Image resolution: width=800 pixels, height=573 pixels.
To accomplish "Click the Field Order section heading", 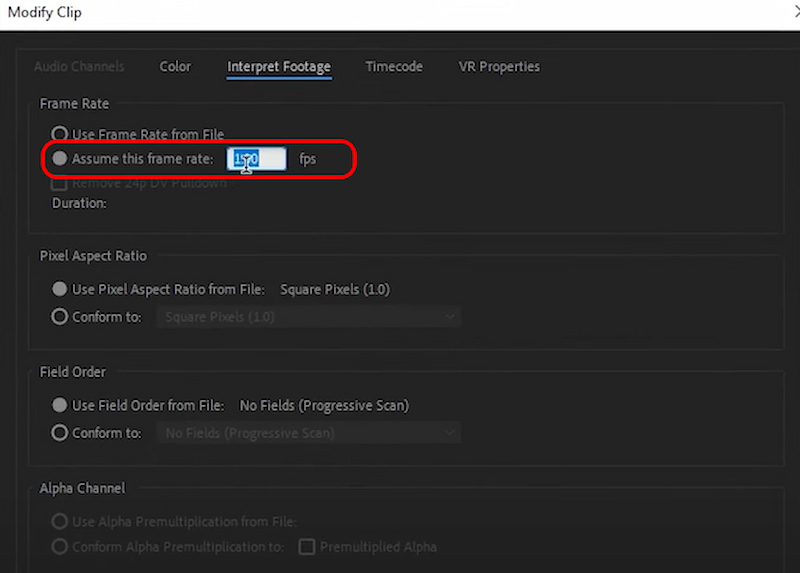I will [73, 372].
